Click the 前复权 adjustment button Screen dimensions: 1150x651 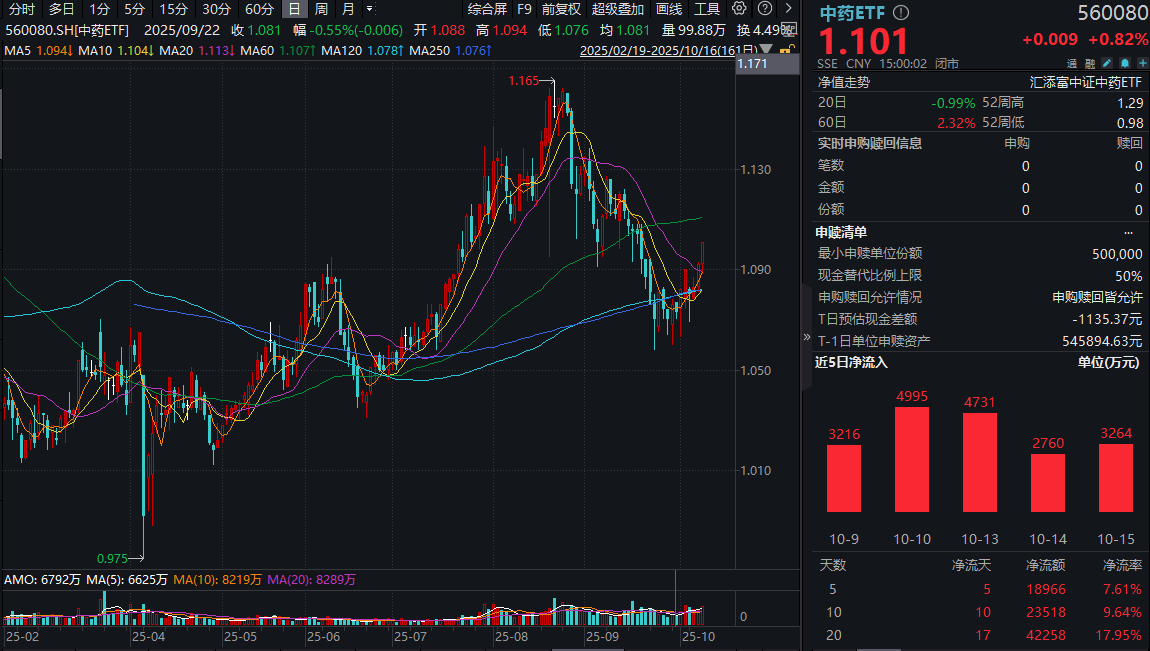[x=560, y=9]
